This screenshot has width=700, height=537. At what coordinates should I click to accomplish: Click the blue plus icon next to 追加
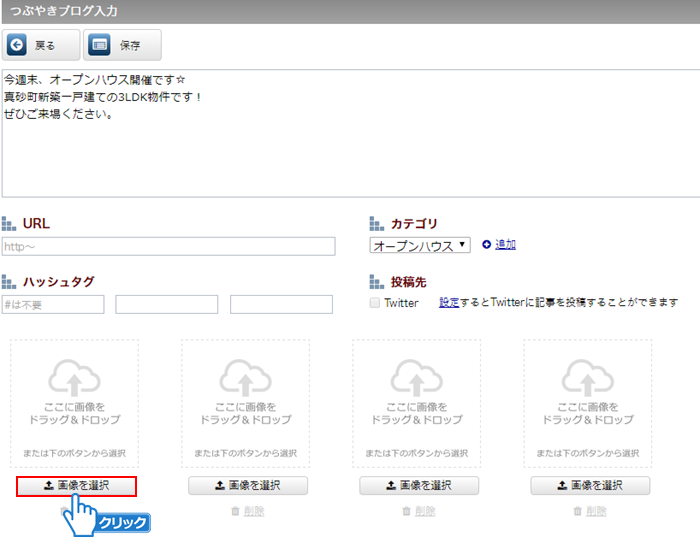(x=487, y=245)
